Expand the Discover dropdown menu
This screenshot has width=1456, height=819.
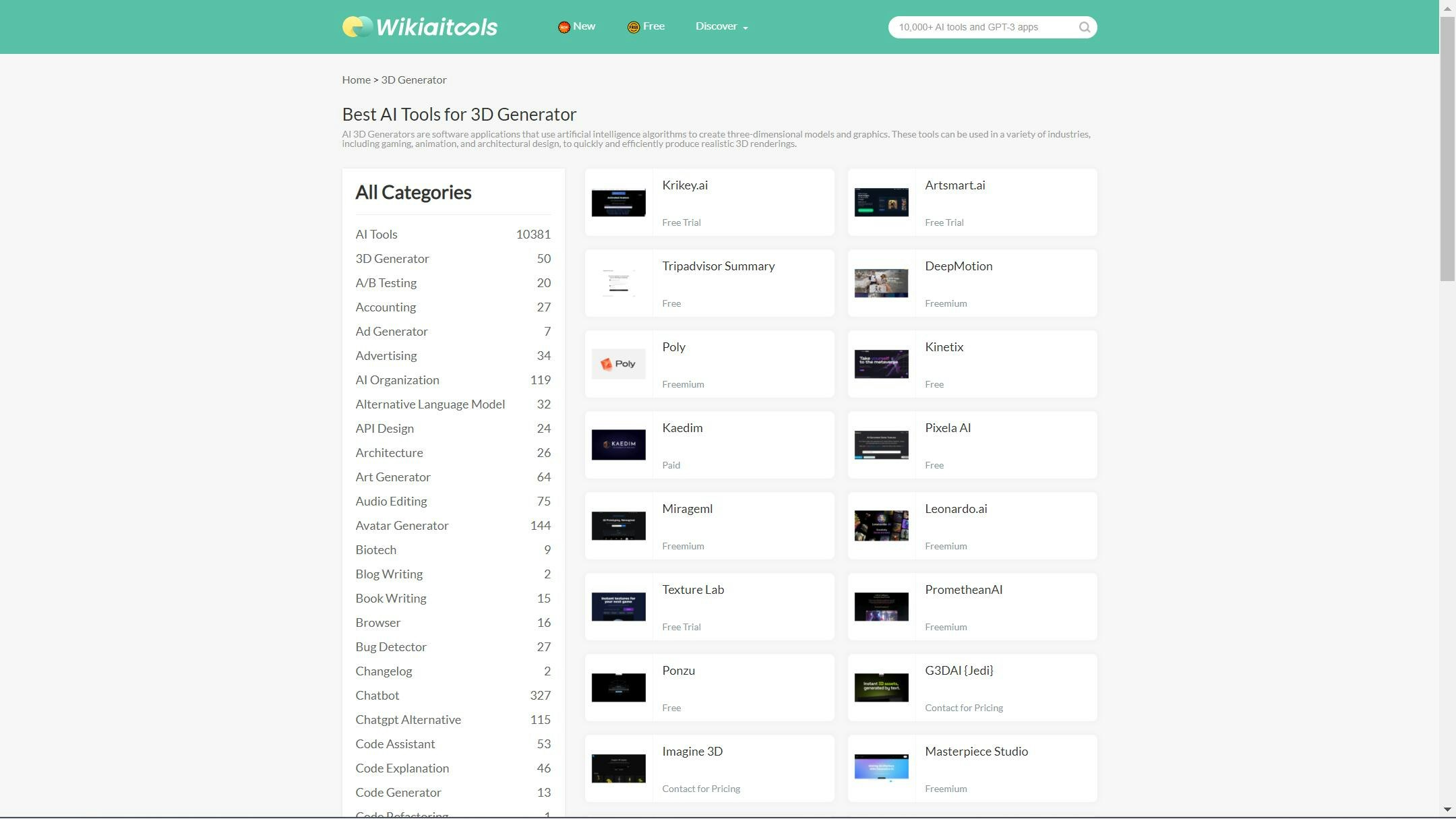click(721, 26)
